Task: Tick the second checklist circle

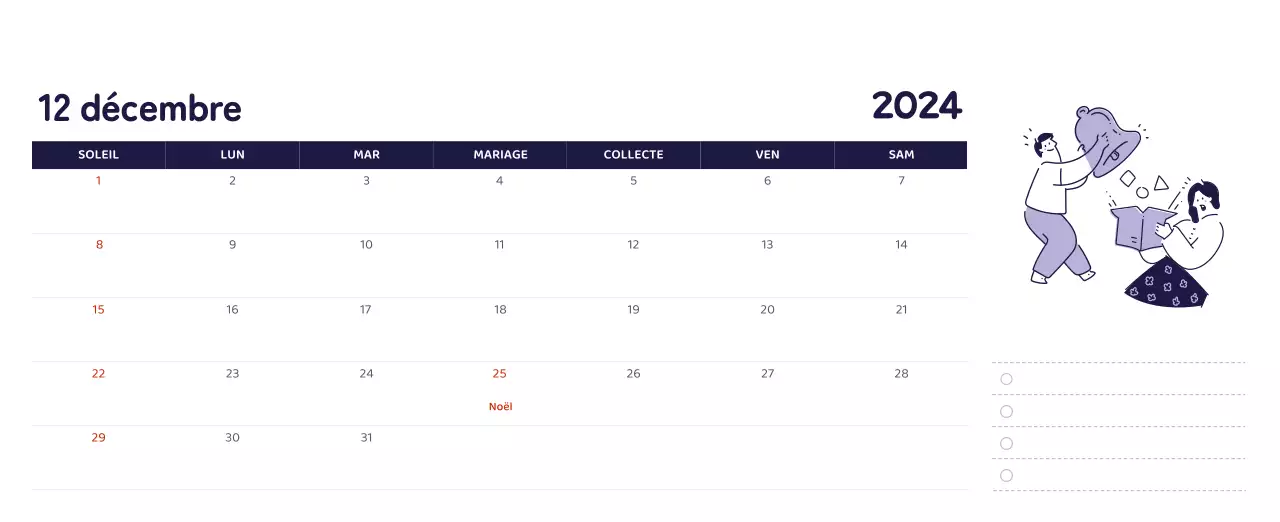Action: pyautogui.click(x=1006, y=411)
